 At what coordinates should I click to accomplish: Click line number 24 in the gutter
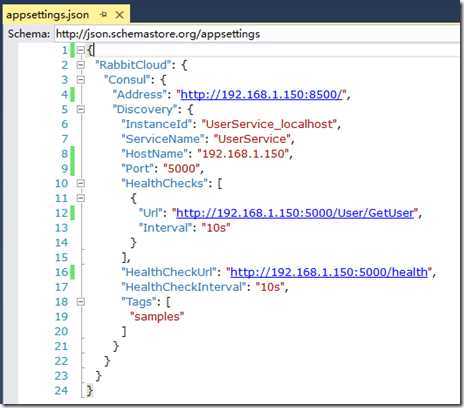point(61,391)
